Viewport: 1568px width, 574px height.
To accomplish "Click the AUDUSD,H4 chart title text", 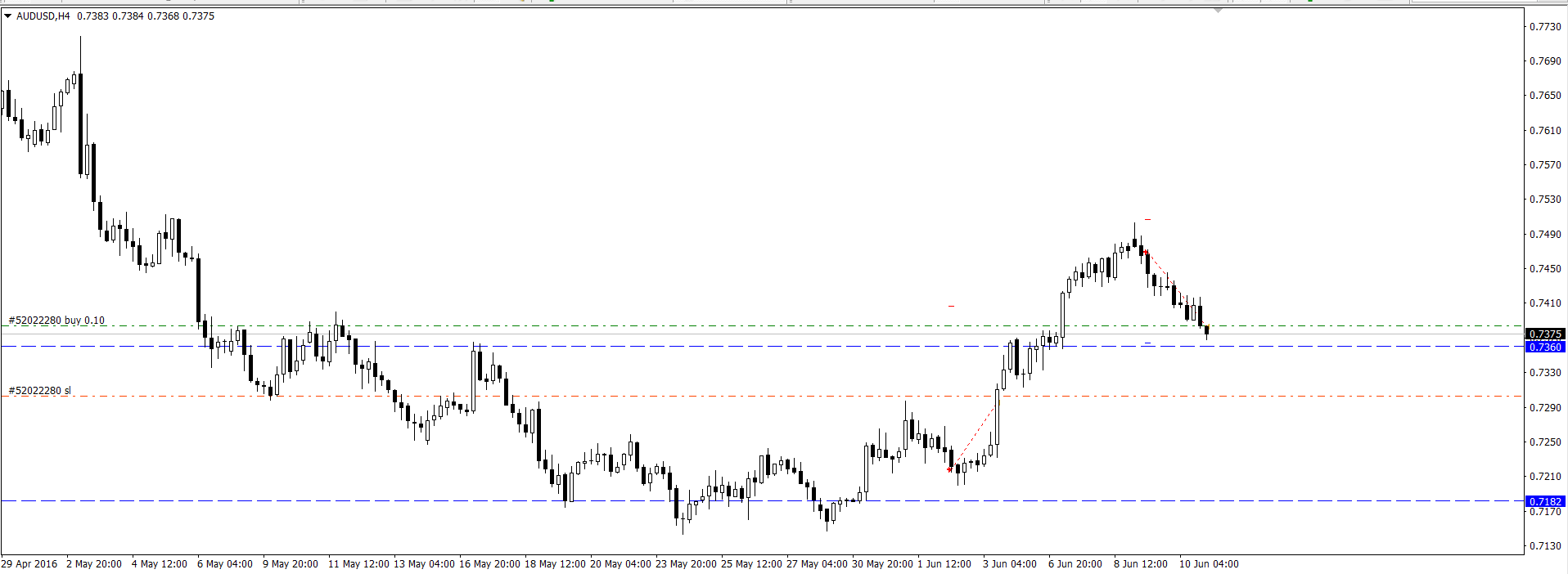I will coord(43,16).
